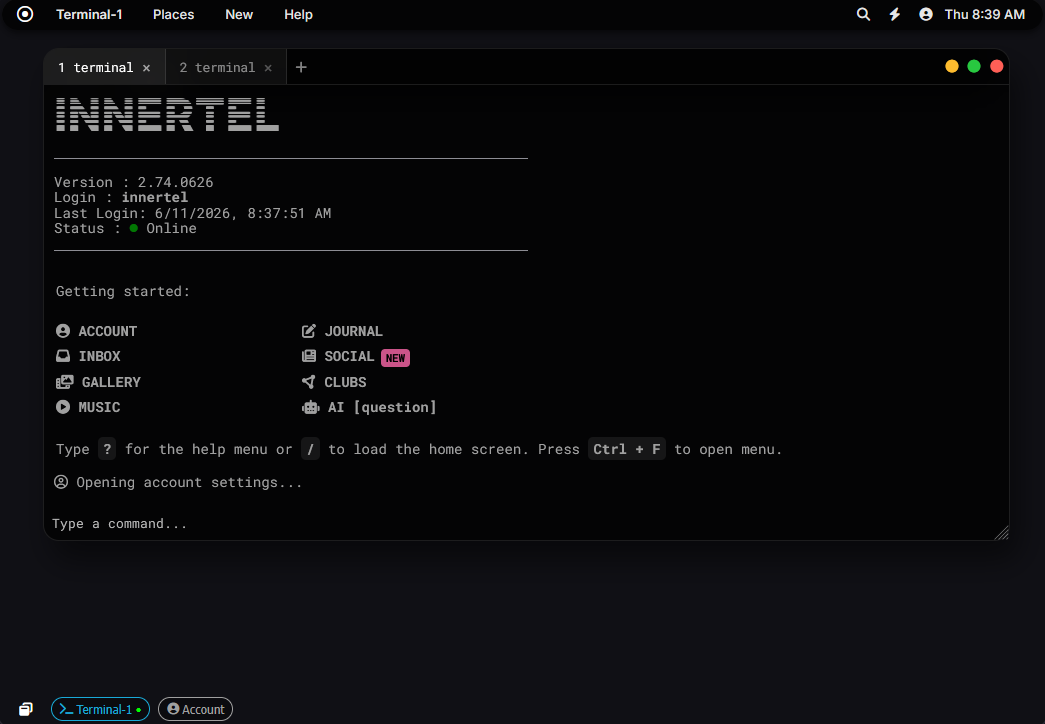This screenshot has height=724, width=1045.
Task: Open the AI robot icon
Action: pos(311,407)
